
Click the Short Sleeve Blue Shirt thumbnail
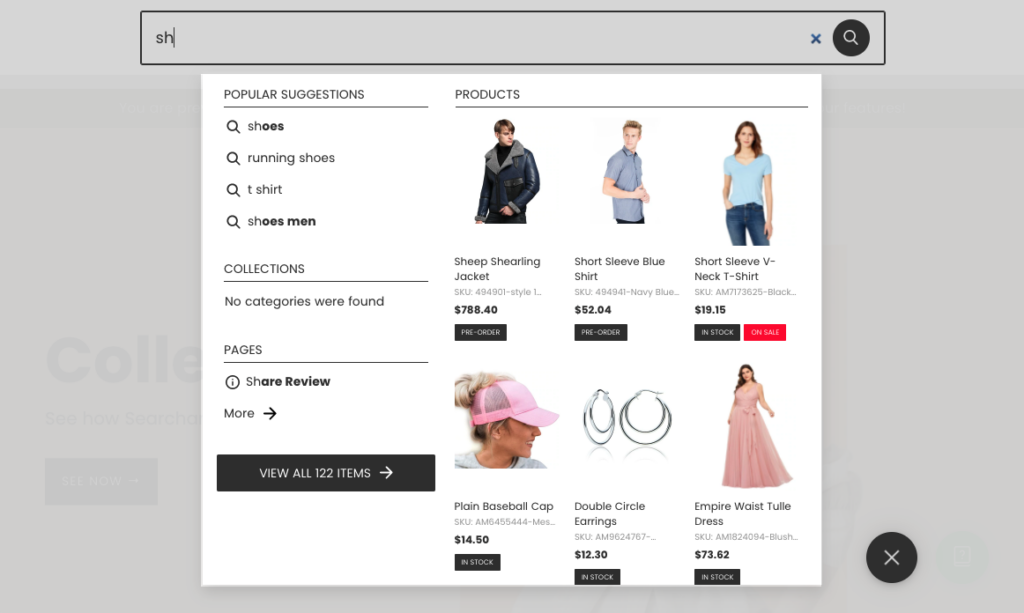pyautogui.click(x=625, y=170)
